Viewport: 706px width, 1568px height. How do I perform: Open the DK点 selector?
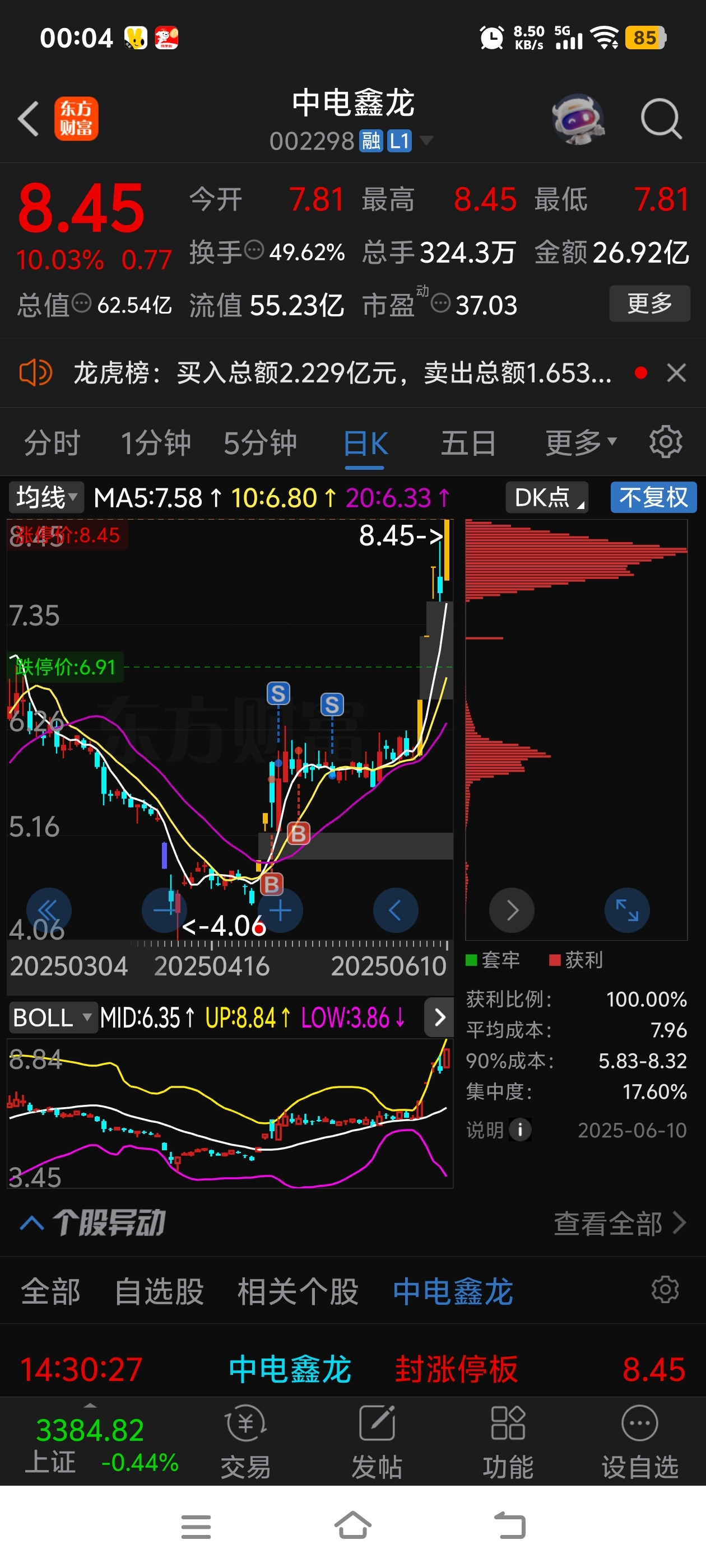coord(547,497)
